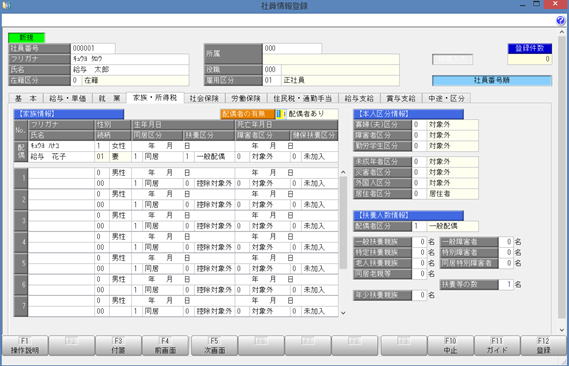The height and width of the screenshot is (366, 569).
Task: Click the 社員番号 field 000001
Action: pyautogui.click(x=93, y=48)
